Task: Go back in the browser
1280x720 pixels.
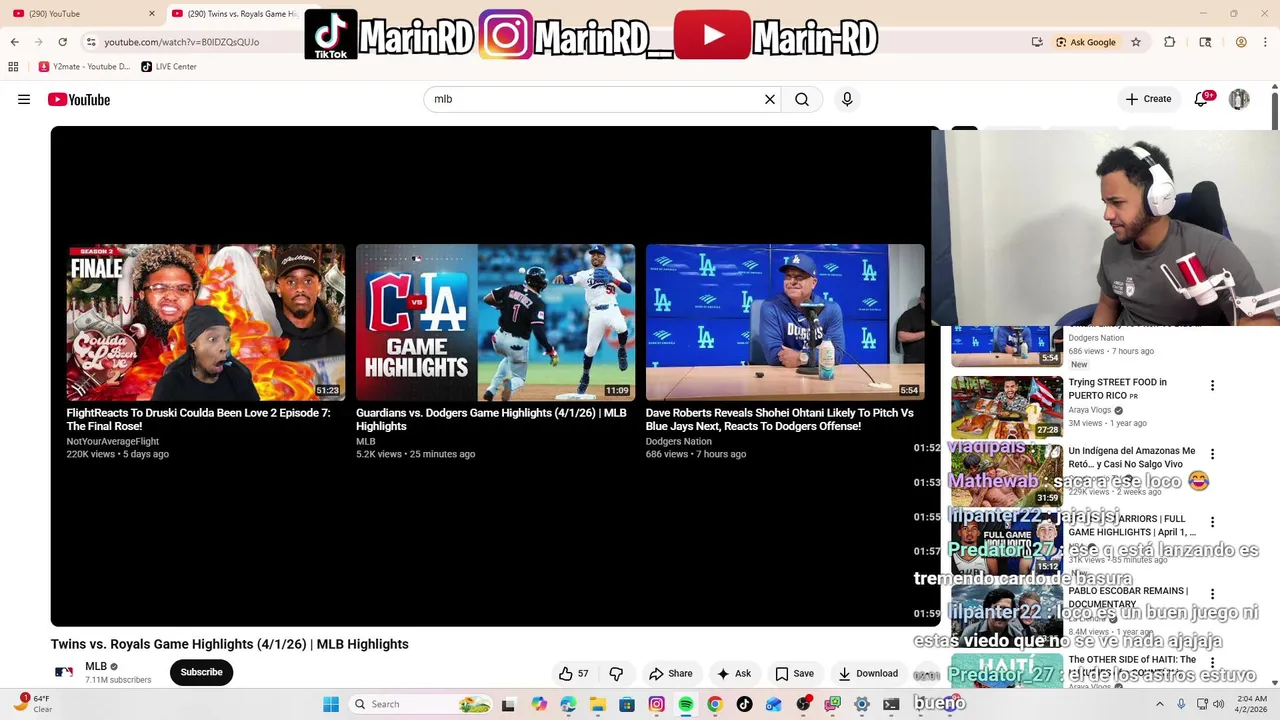Action: pyautogui.click(x=14, y=42)
